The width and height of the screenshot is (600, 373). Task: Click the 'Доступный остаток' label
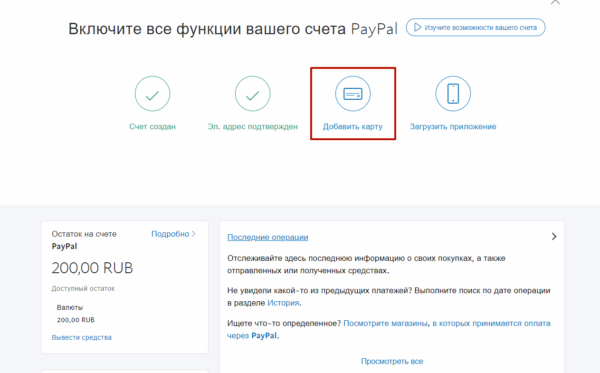pyautogui.click(x=83, y=288)
